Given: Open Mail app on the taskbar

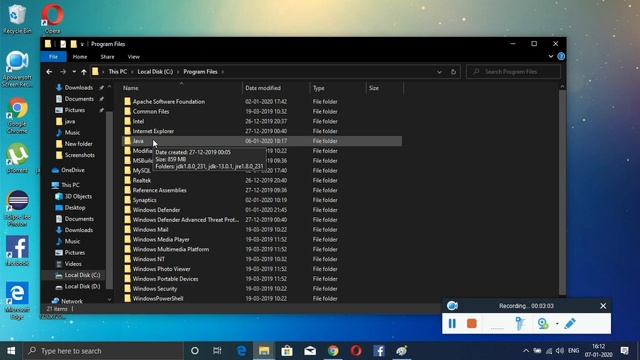Looking at the screenshot, I should pos(310,351).
